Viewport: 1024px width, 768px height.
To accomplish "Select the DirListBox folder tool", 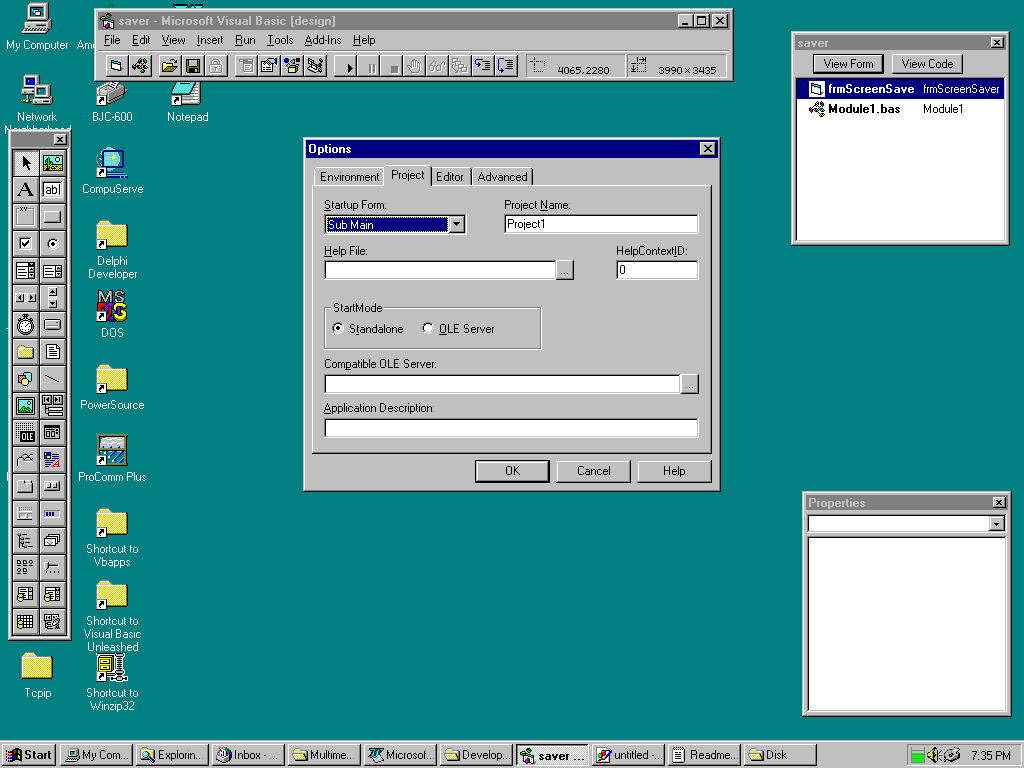I will pyautogui.click(x=25, y=351).
